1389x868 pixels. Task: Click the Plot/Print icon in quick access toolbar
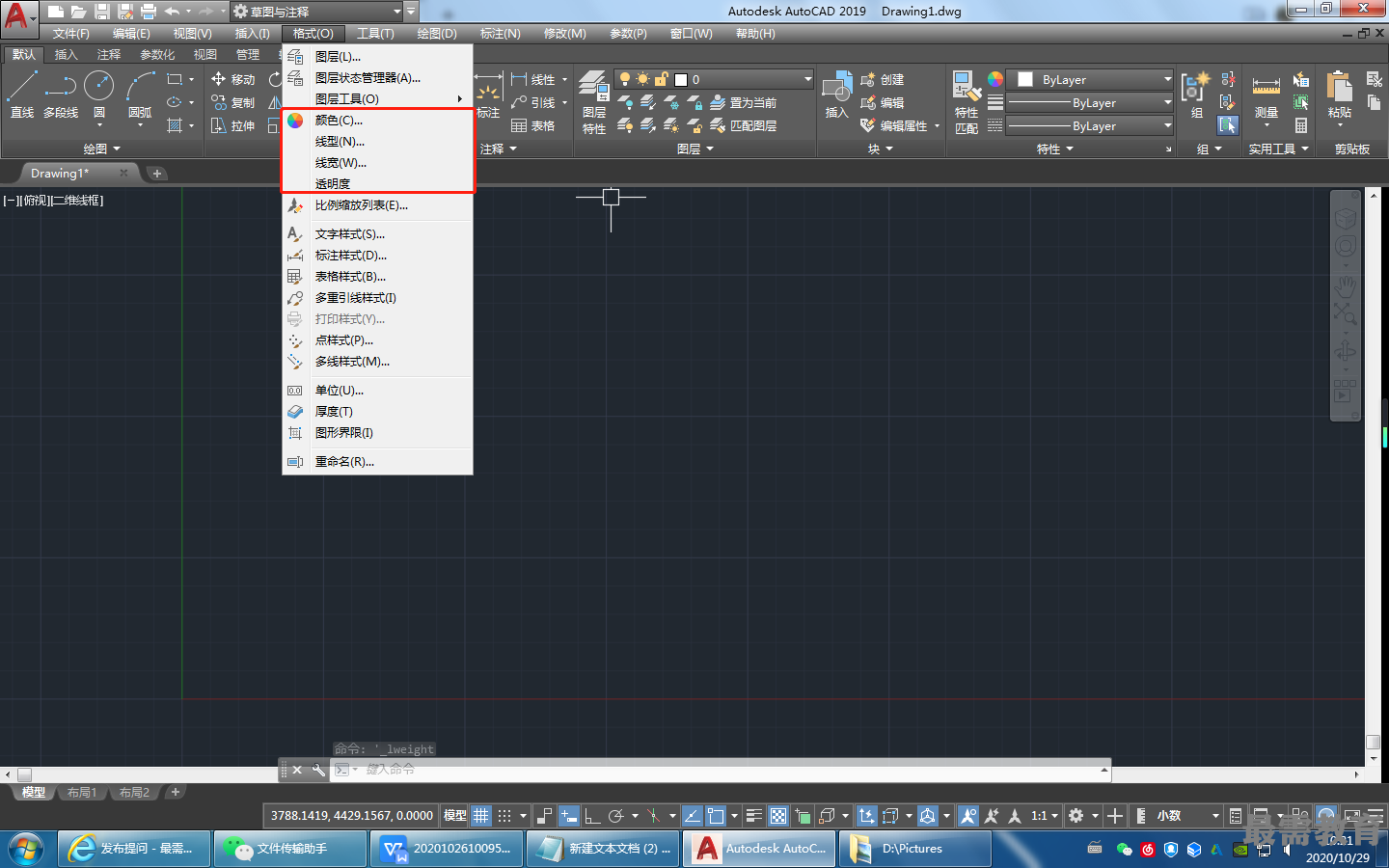click(x=149, y=12)
